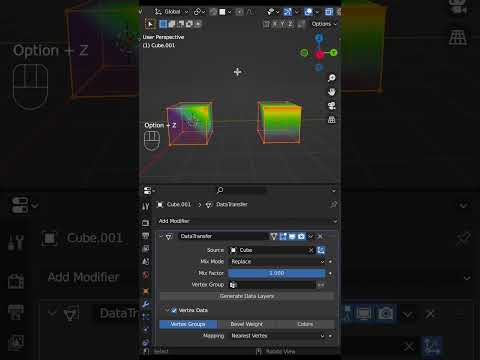The width and height of the screenshot is (480, 360).
Task: Open the Properties editor type menu
Action: tap(149, 191)
